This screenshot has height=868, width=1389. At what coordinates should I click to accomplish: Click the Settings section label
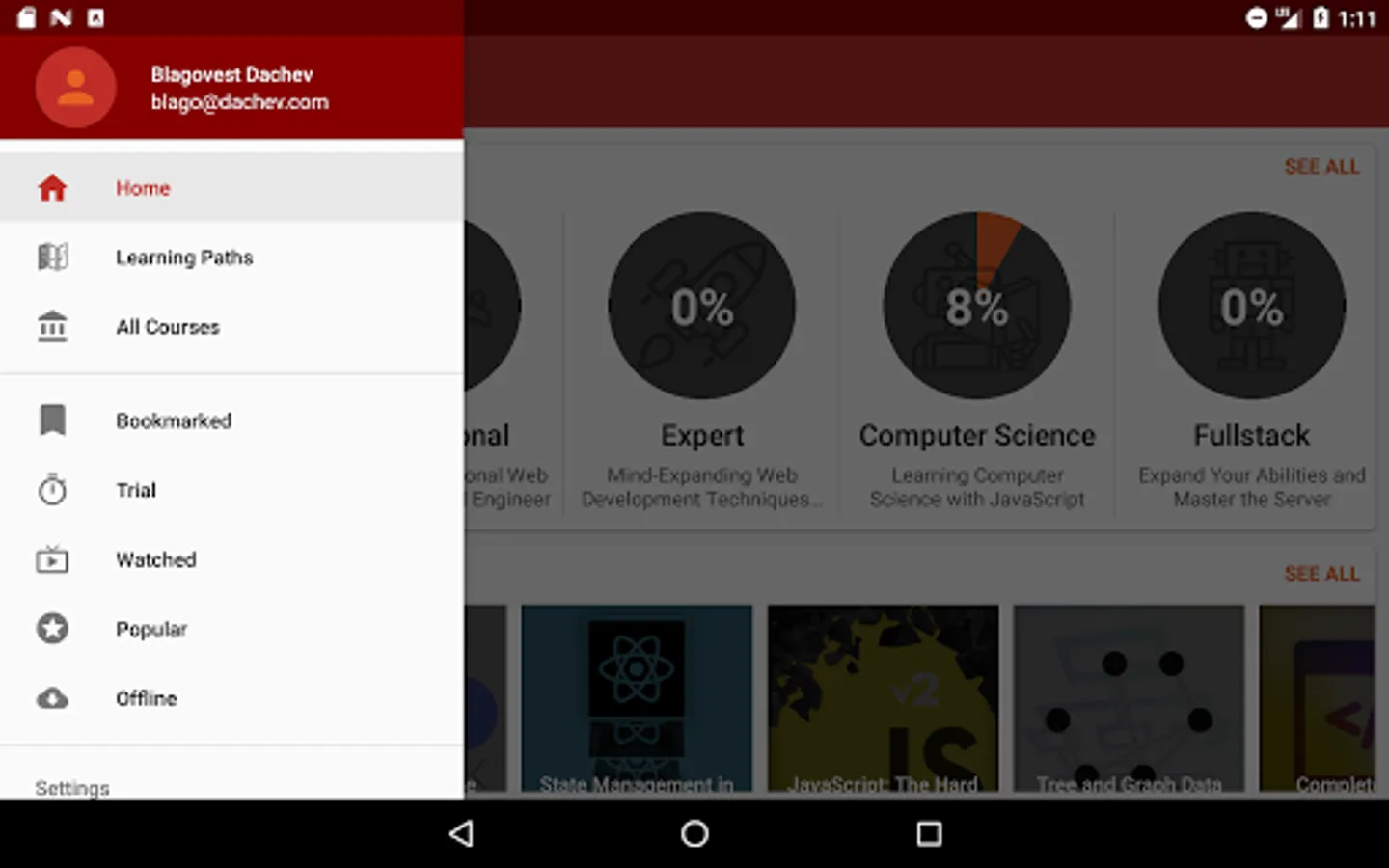click(x=72, y=788)
